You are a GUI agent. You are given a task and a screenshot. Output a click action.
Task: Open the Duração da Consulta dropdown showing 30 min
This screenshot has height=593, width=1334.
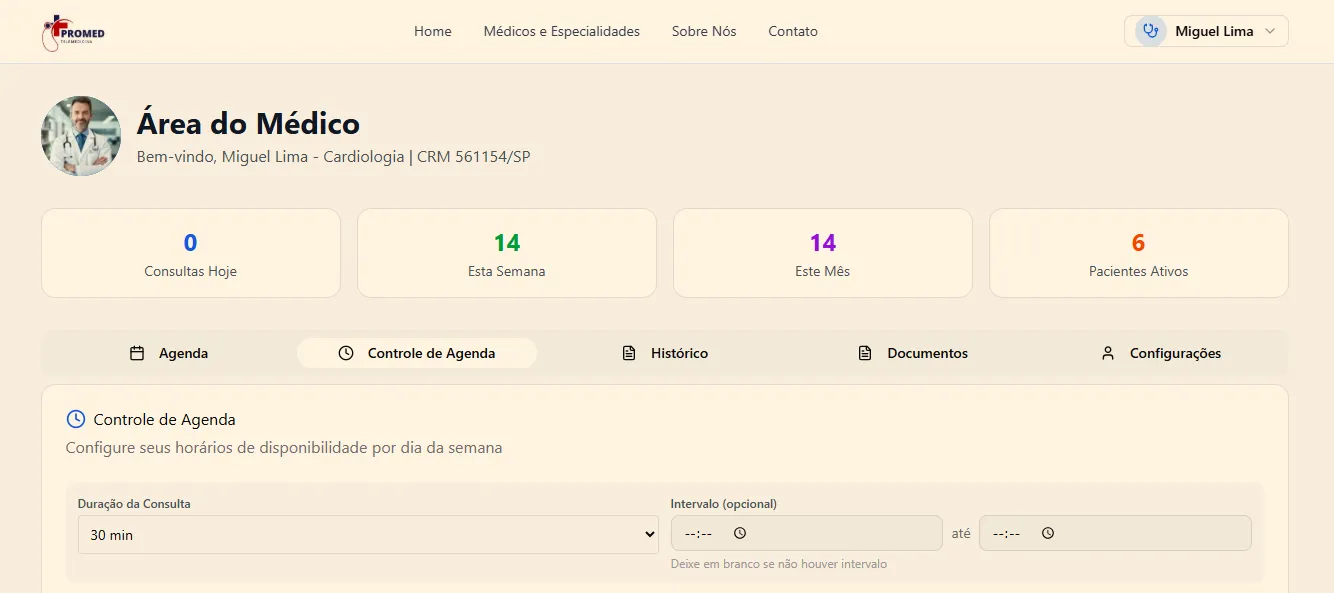coord(368,535)
